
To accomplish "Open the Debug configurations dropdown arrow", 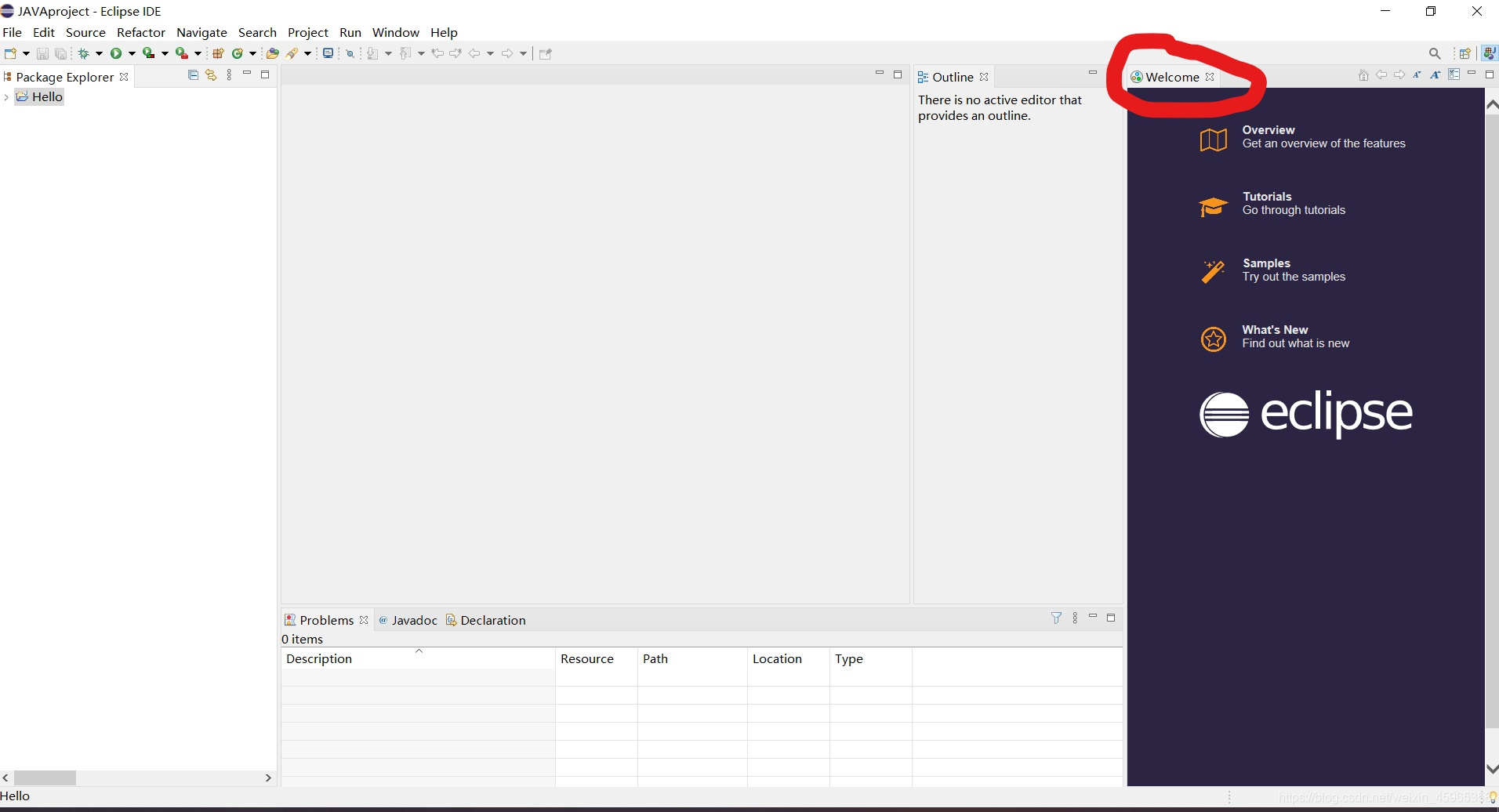I will (99, 54).
